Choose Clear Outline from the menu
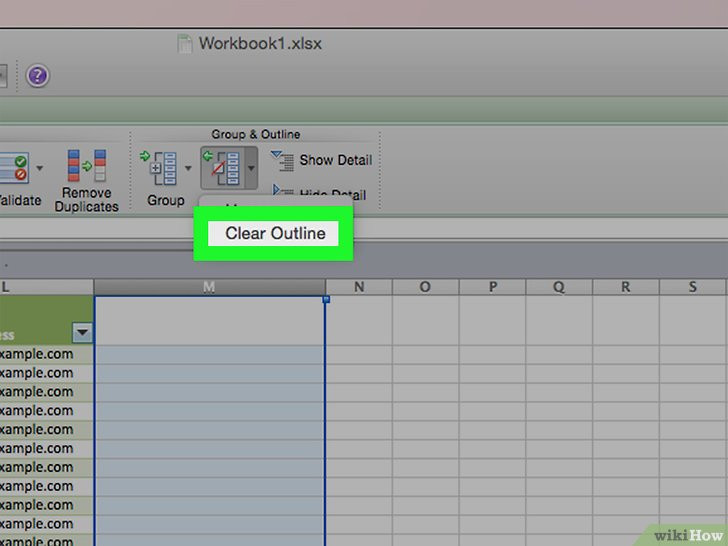The height and width of the screenshot is (546, 728). click(x=273, y=233)
